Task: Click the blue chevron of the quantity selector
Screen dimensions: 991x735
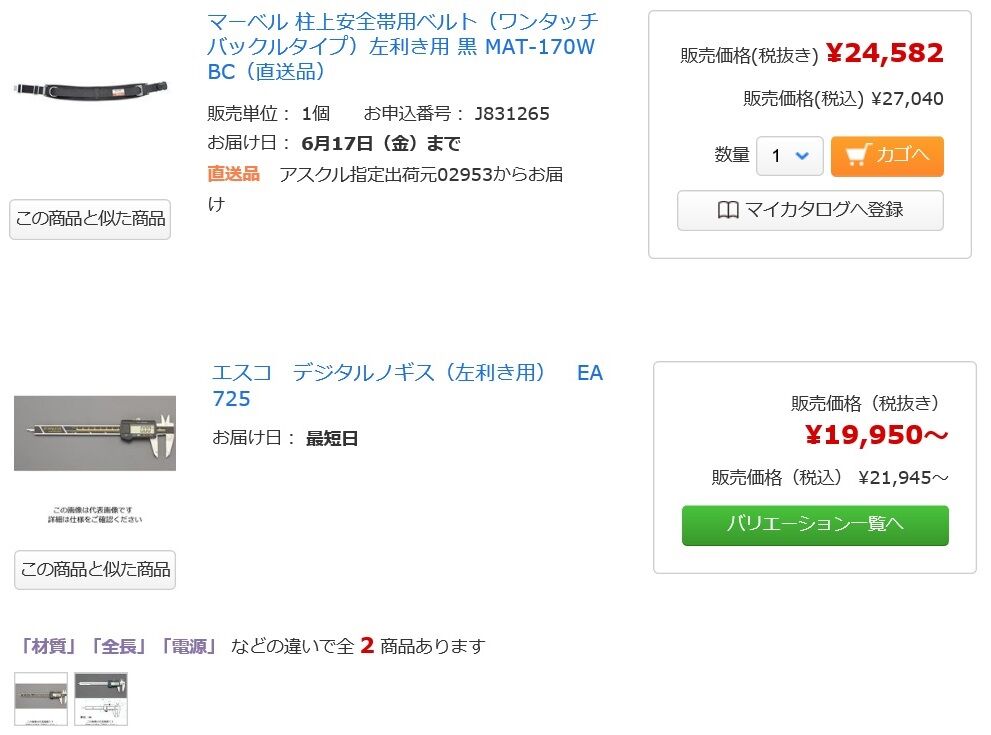Action: coord(802,156)
